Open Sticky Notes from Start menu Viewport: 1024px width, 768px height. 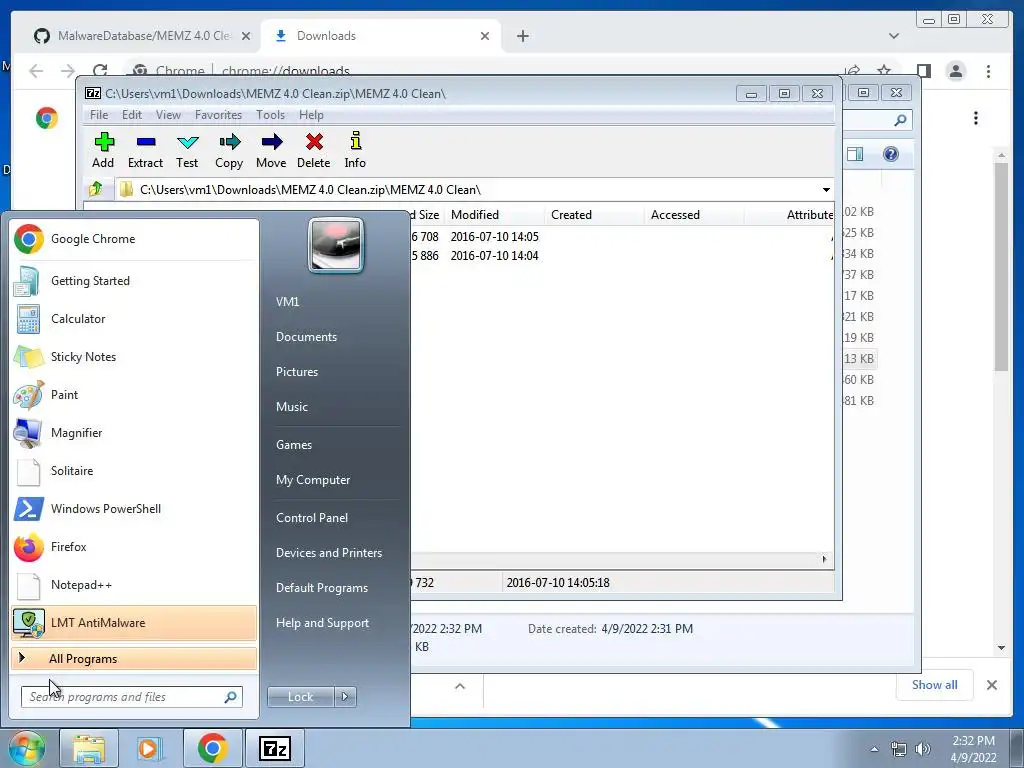(134, 357)
